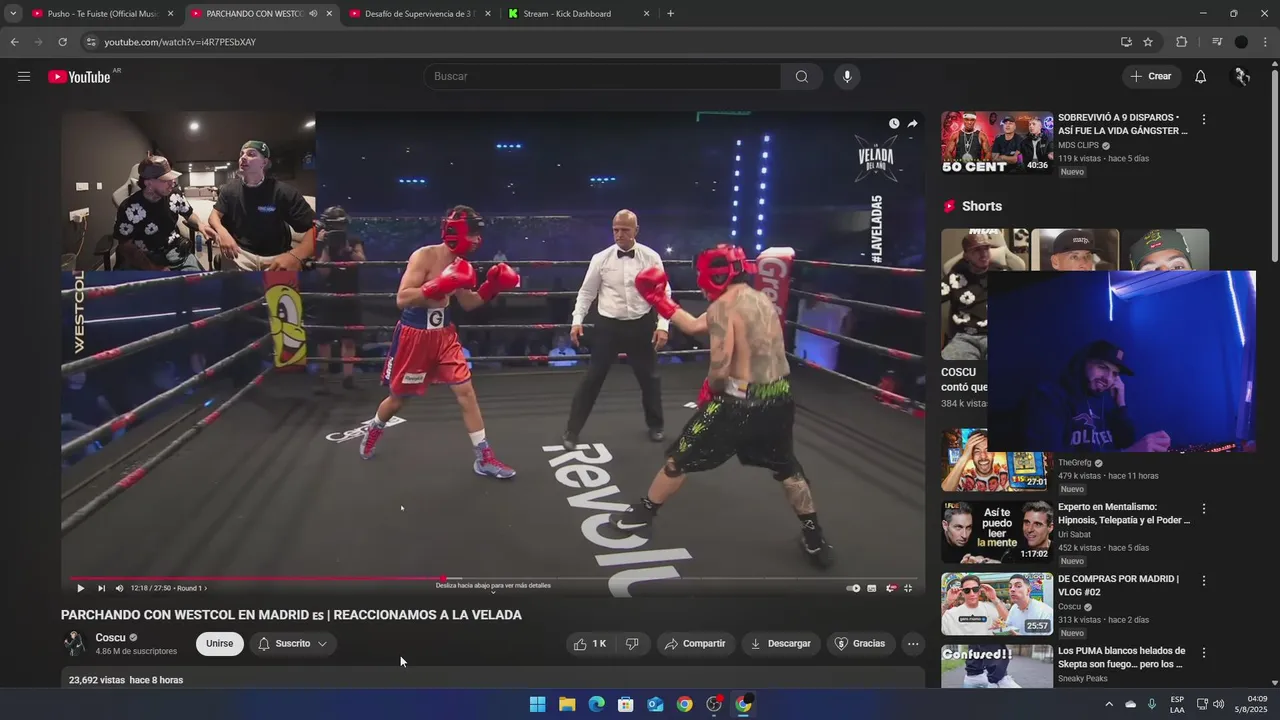Switch to the Stream - Kick Dashboard tab
1280x720 pixels.
[579, 14]
